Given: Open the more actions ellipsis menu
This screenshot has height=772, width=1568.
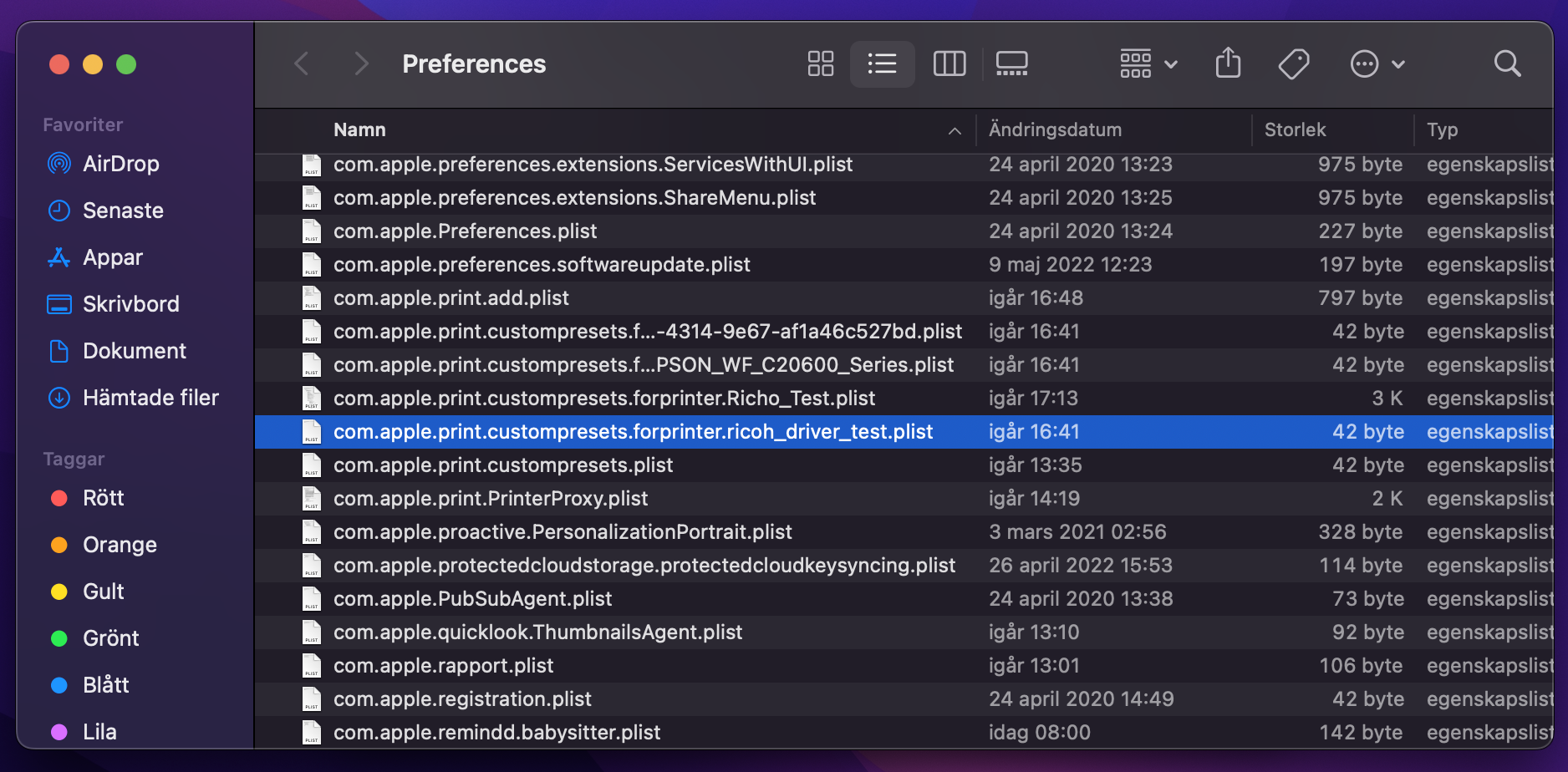Looking at the screenshot, I should click(1377, 63).
